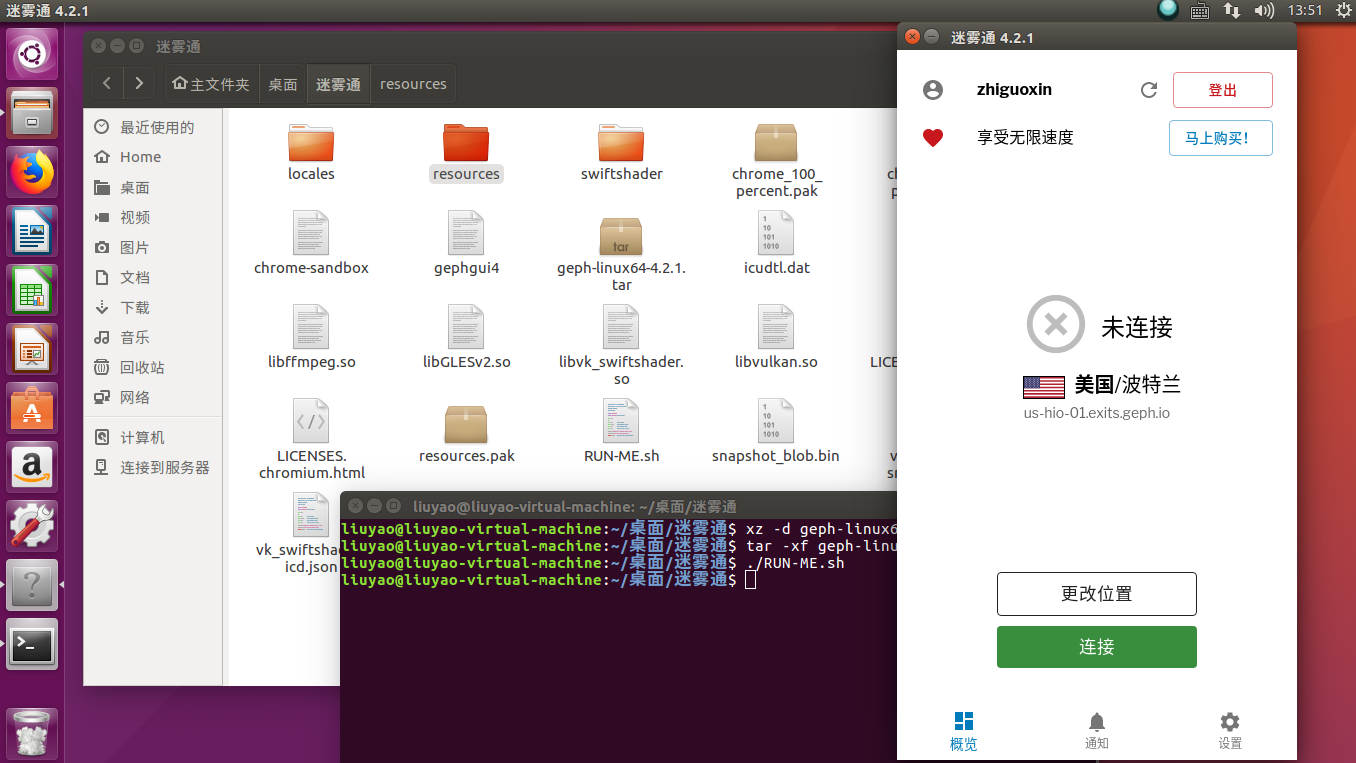Screen dimensions: 1356x763
Task: Open 回收站 in the sidebar
Action: 155,367
